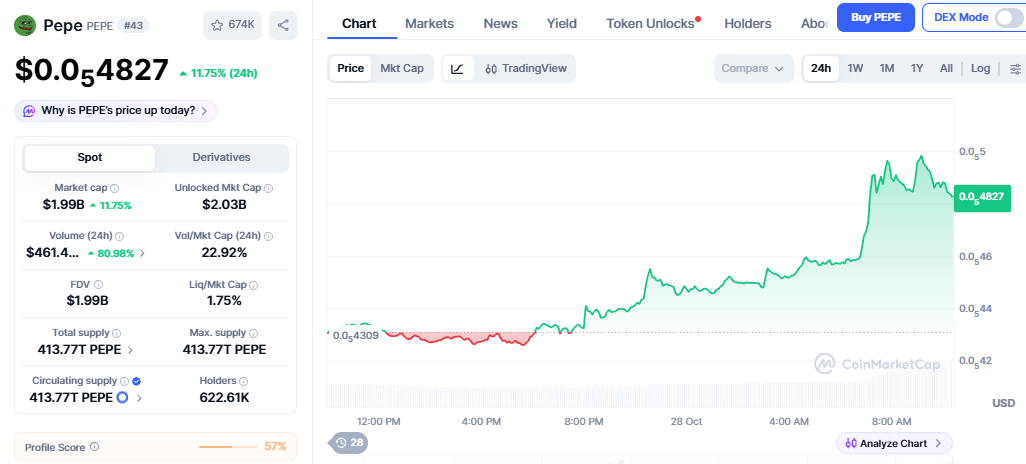The height and width of the screenshot is (464, 1026).
Task: Click the green 0.0₅4827 price tag on chart
Action: [x=982, y=196]
